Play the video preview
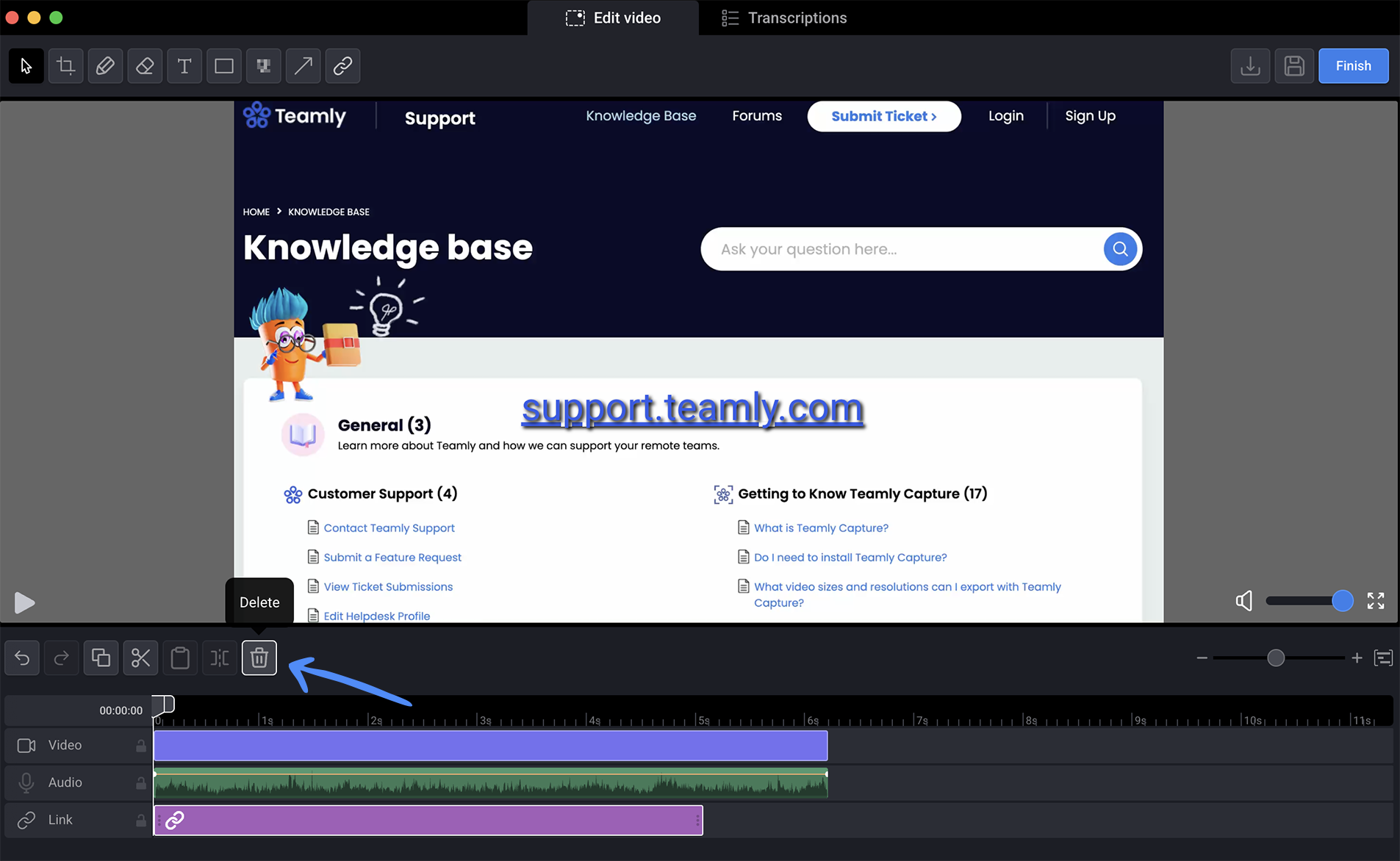This screenshot has height=861, width=1400. (x=24, y=602)
